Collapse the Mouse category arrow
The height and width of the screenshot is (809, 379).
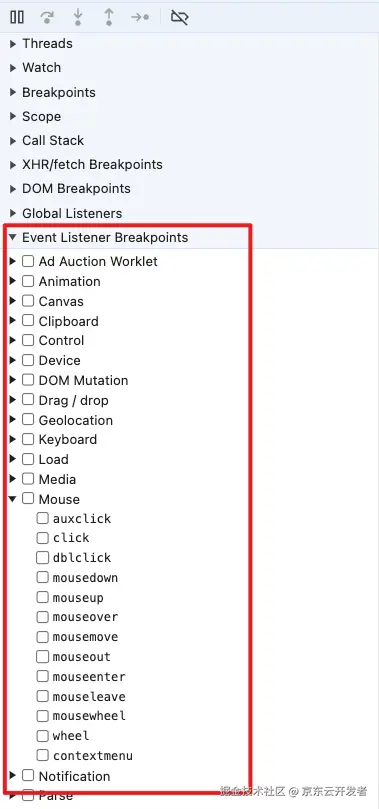[x=13, y=499]
